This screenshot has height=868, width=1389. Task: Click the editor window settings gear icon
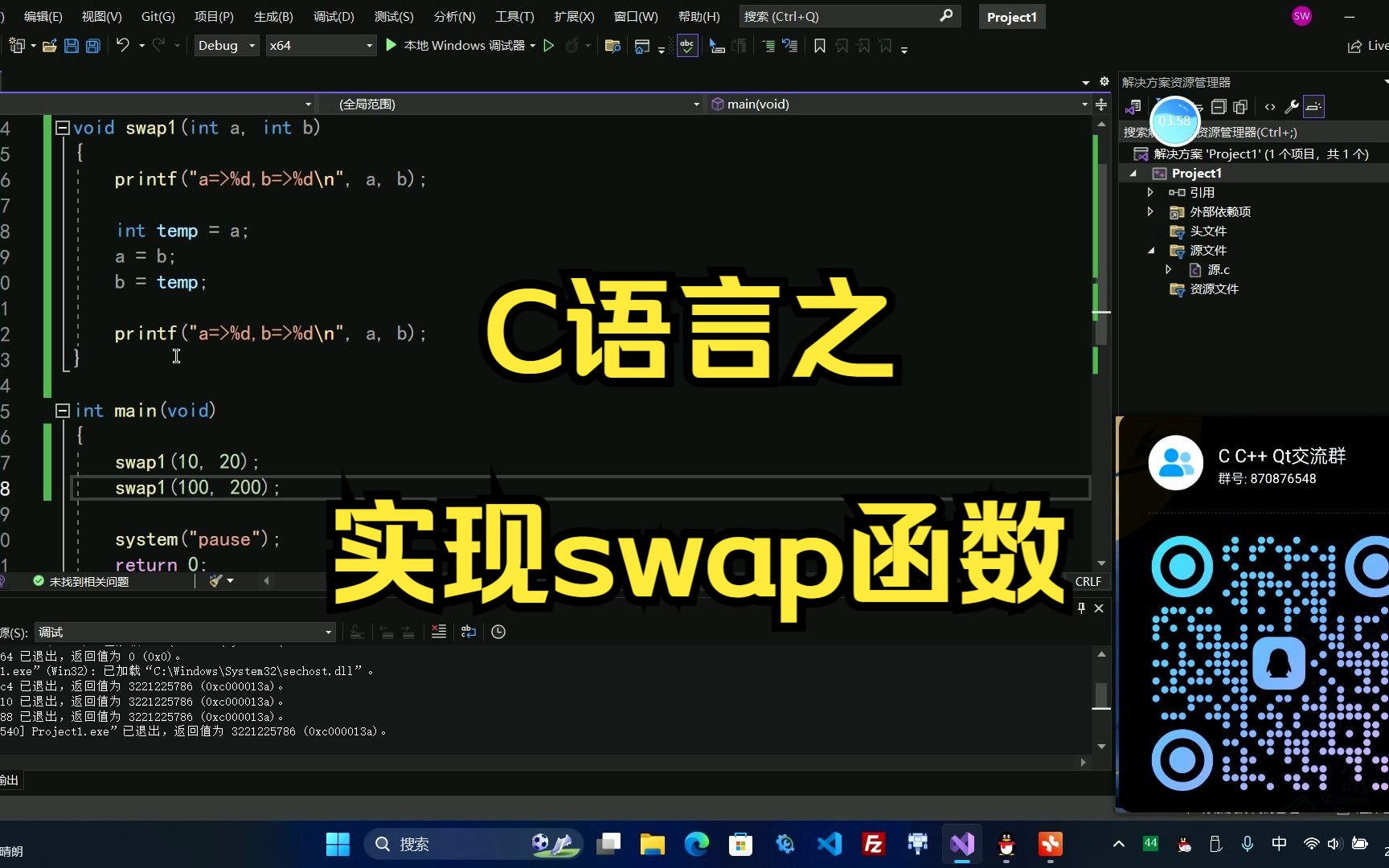pos(1104,81)
